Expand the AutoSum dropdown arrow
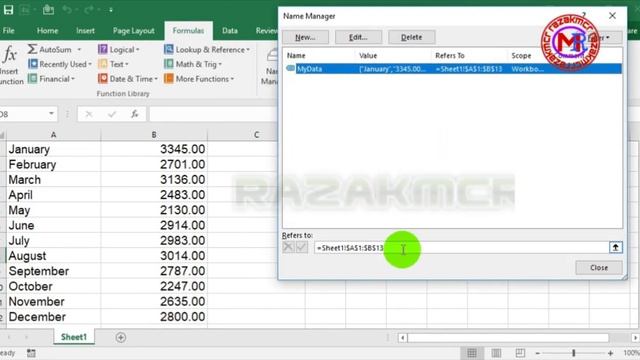This screenshot has width=640, height=360. coord(79,50)
